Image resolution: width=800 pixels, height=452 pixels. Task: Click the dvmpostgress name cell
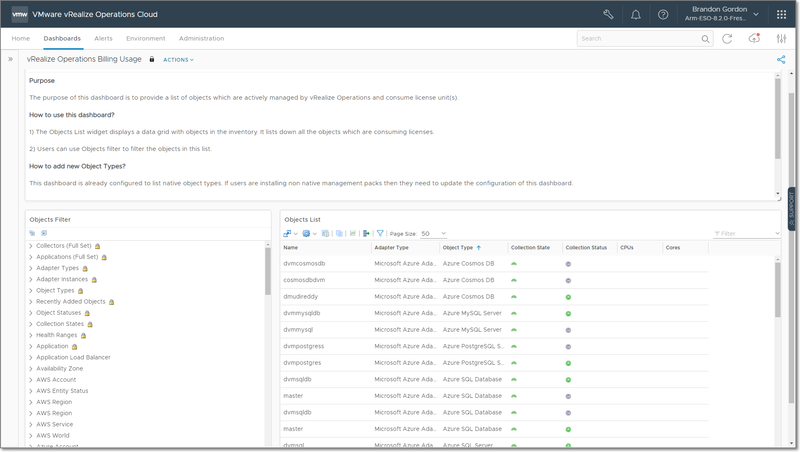pos(304,346)
